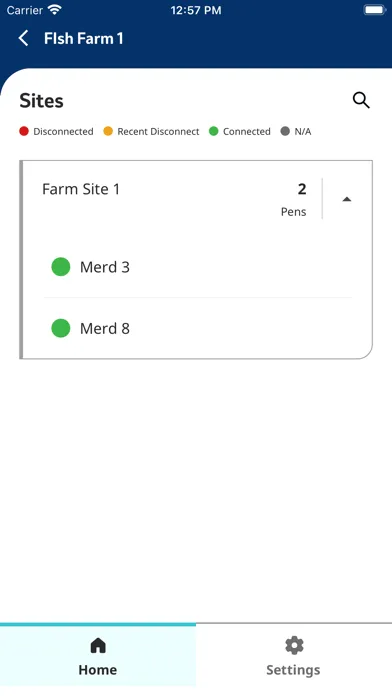Switch to the Home tab
This screenshot has width=392, height=696.
point(98,656)
